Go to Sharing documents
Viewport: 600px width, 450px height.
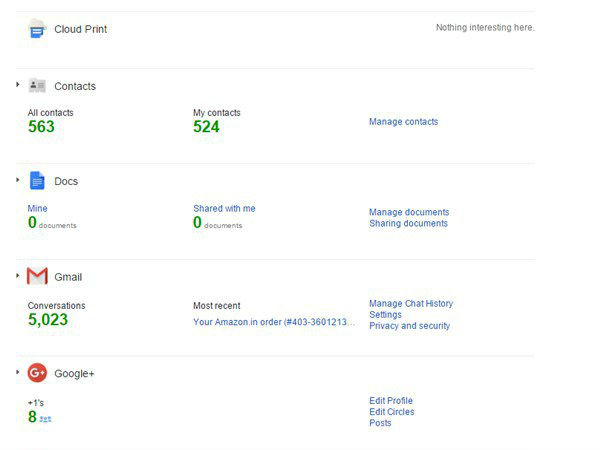408,223
